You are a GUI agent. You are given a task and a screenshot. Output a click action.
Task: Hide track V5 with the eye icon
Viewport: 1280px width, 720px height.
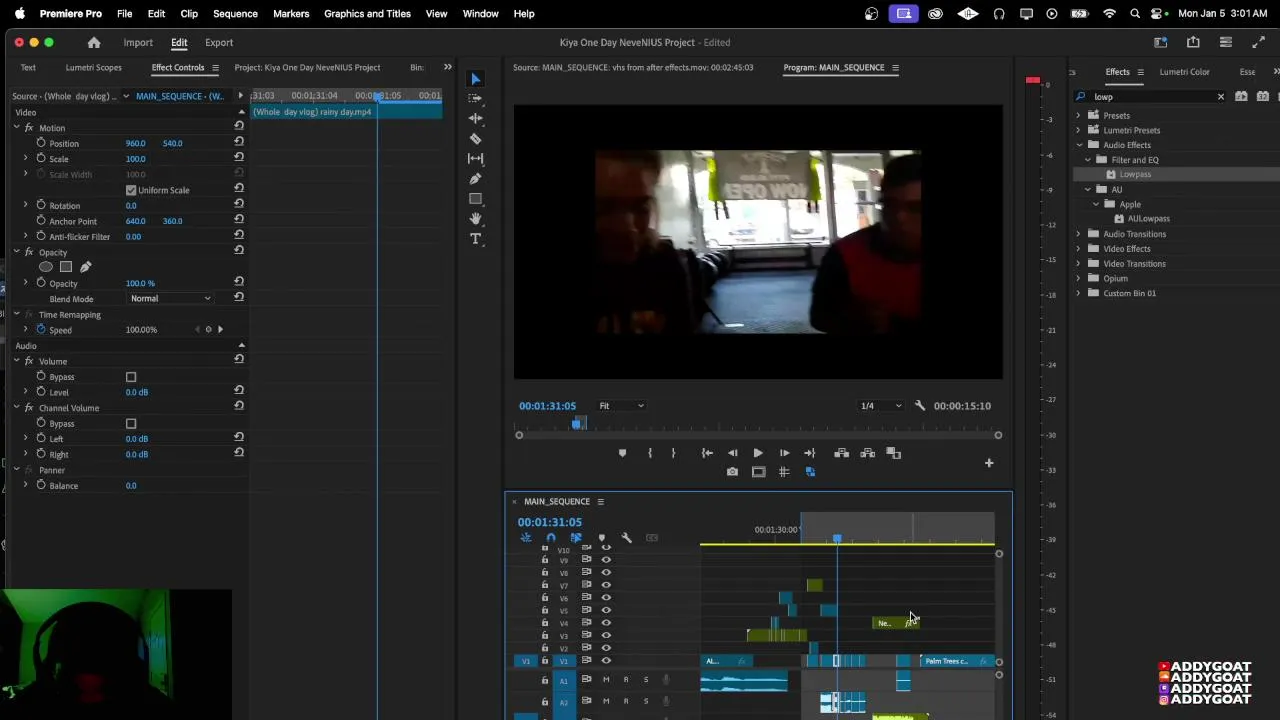pos(606,610)
